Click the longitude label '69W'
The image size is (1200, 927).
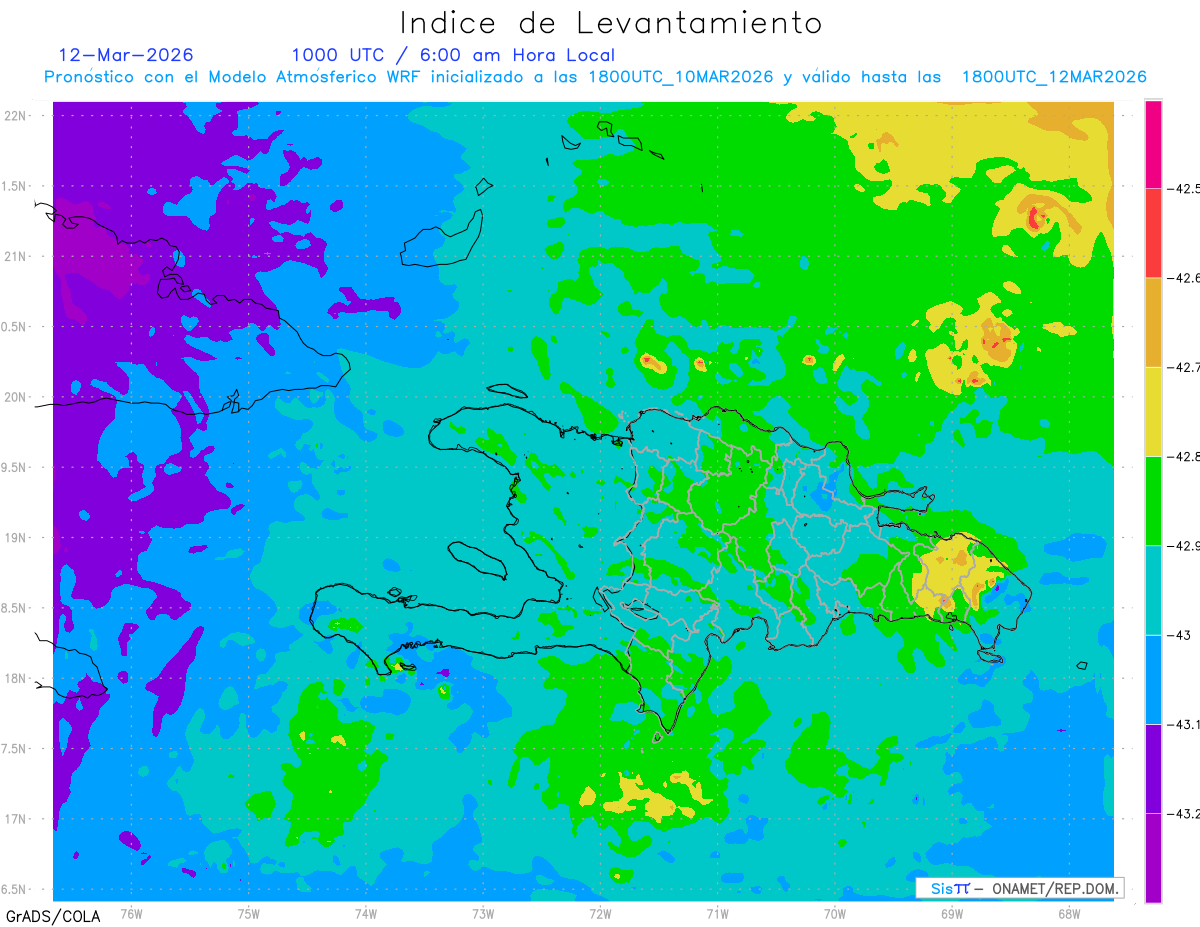[952, 912]
